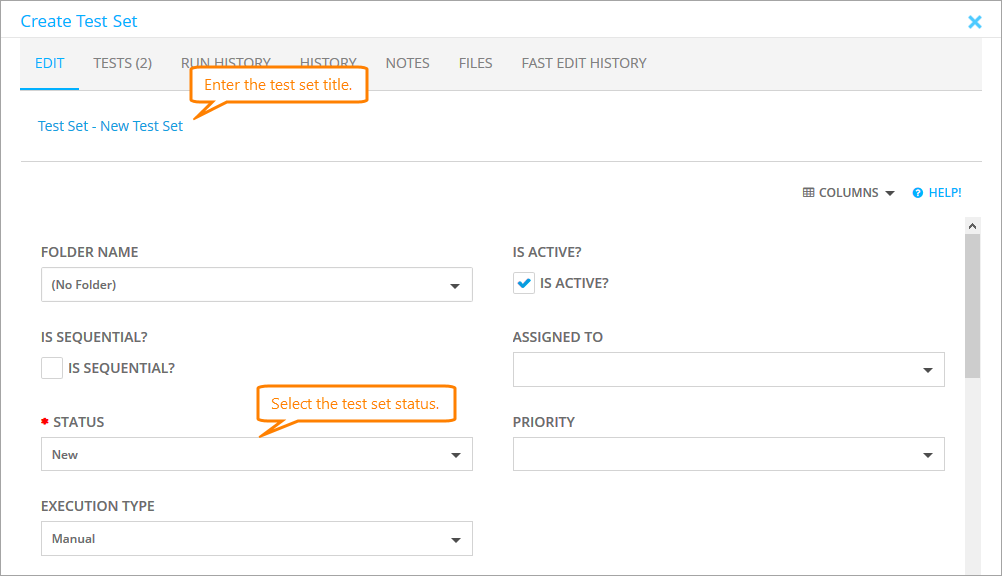Screen dimensions: 1002x576
Task: Switch to the Tests (2) tab
Action: click(122, 63)
